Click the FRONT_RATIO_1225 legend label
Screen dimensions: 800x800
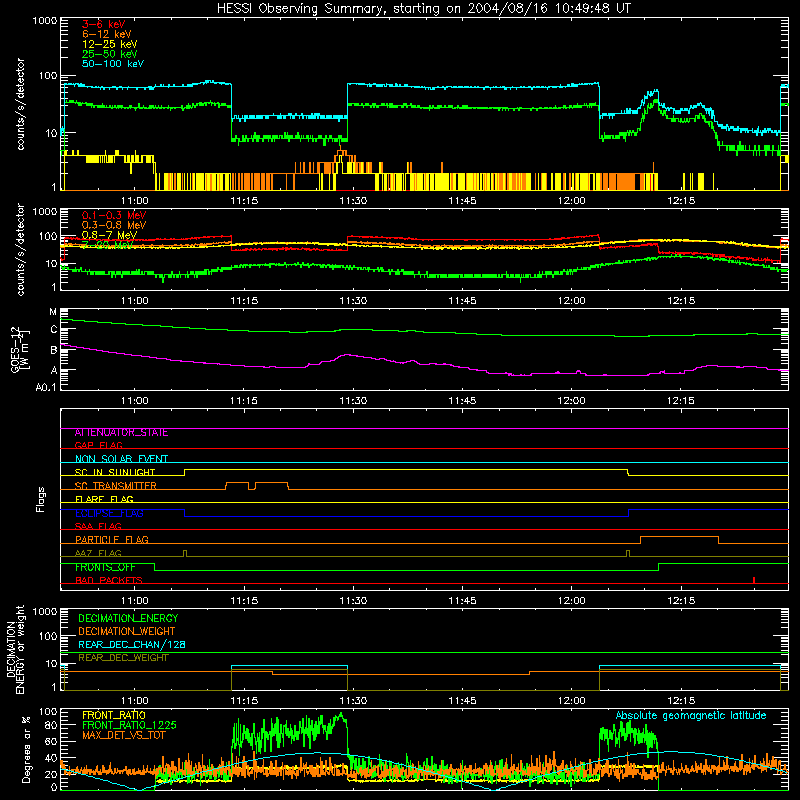(129, 725)
